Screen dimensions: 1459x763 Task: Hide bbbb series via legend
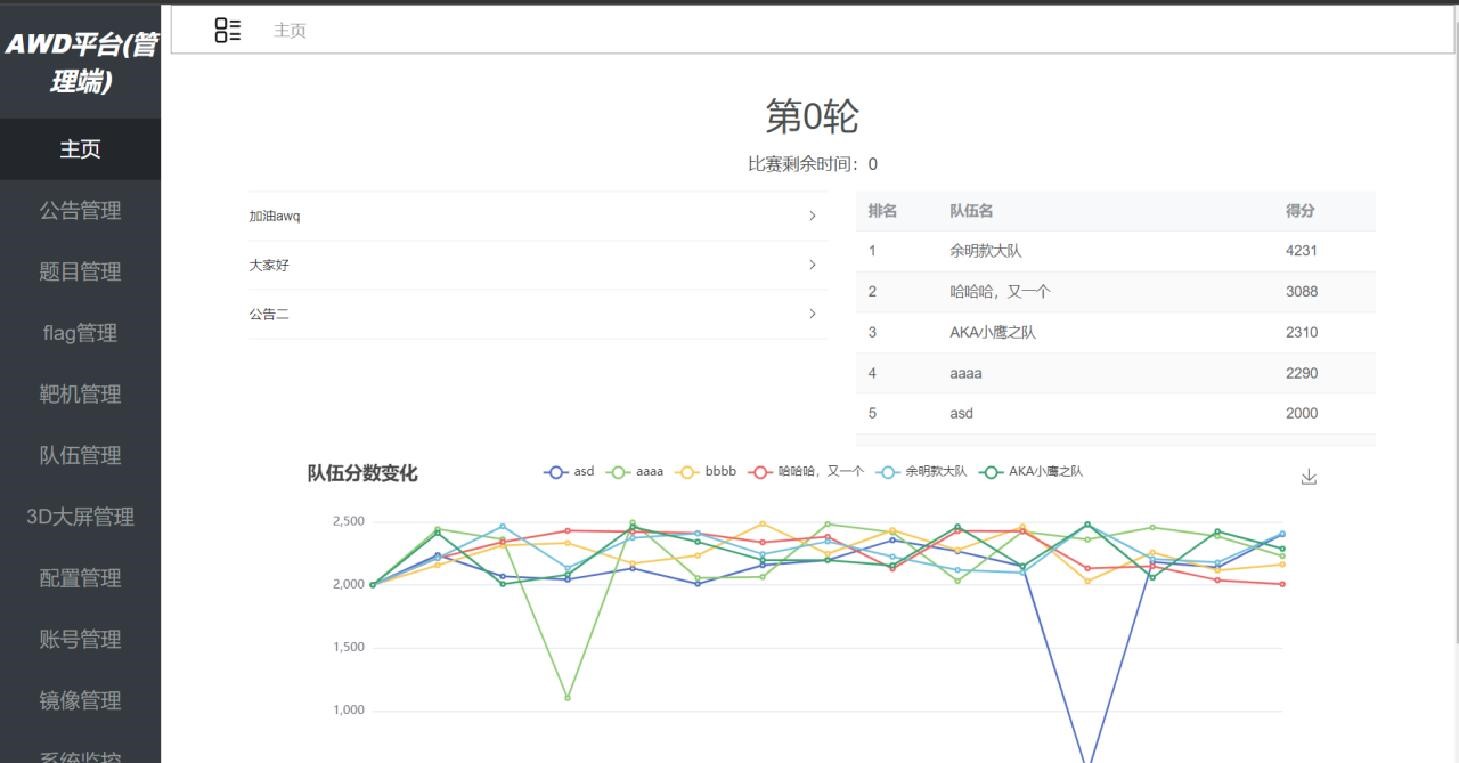(x=706, y=472)
